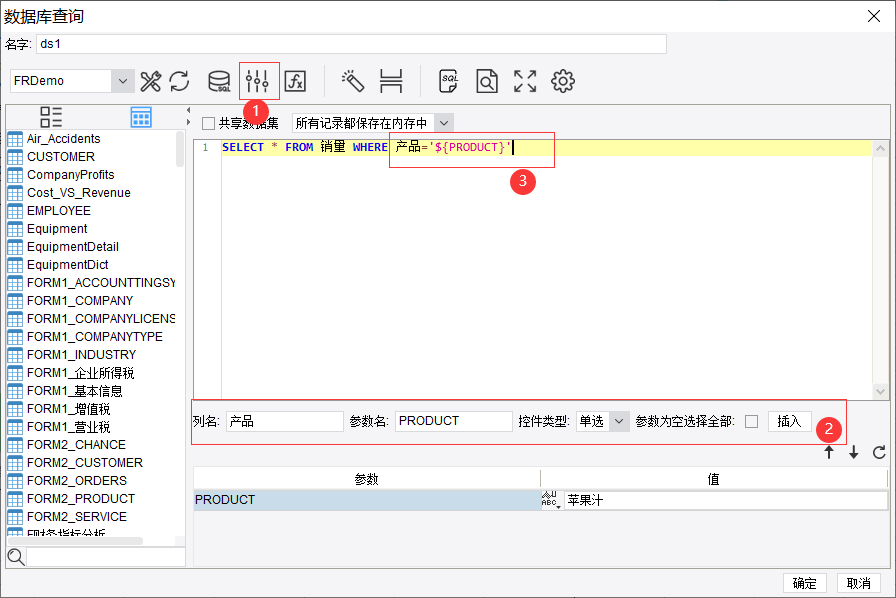Expand the editor to full screen
This screenshot has width=896, height=598.
pos(525,81)
